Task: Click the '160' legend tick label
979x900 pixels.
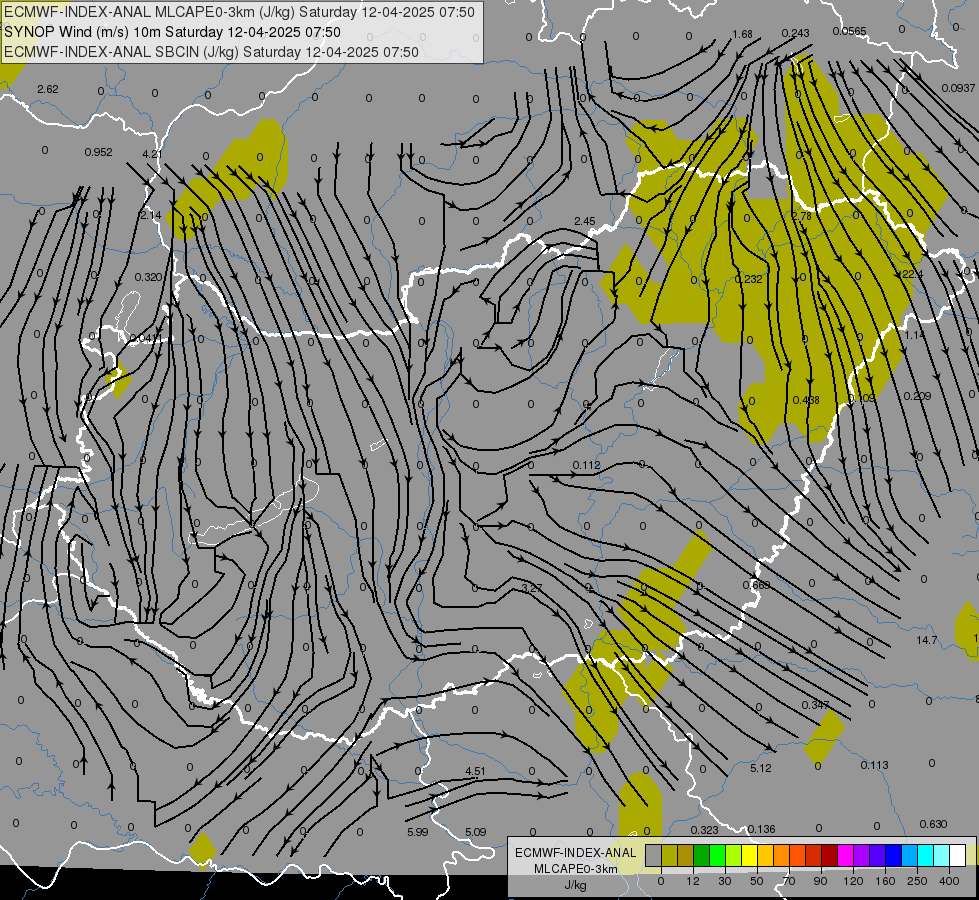Action: pyautogui.click(x=885, y=881)
